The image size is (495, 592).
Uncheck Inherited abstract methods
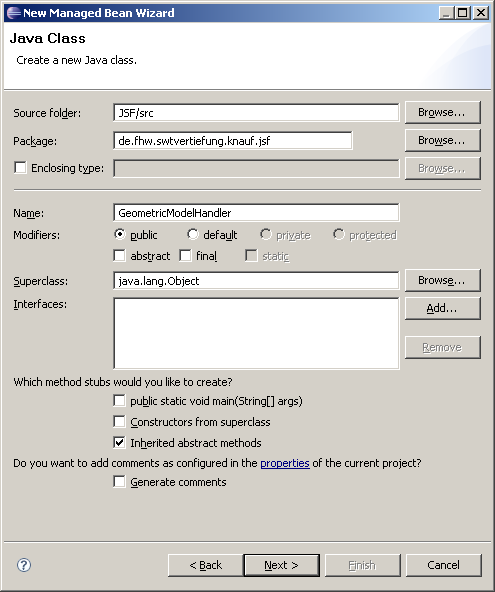[119, 442]
